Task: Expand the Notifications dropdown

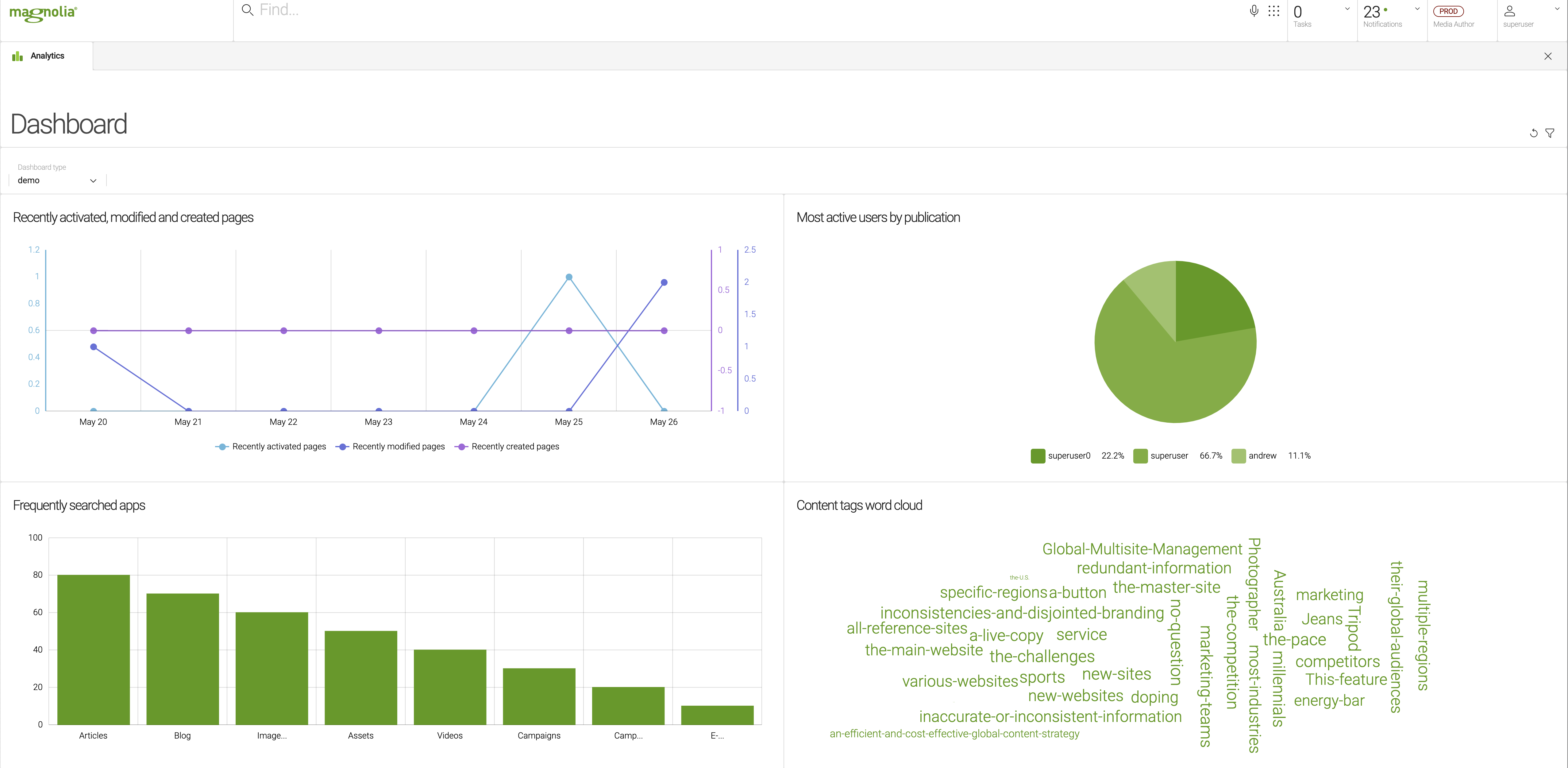Action: (x=1417, y=9)
